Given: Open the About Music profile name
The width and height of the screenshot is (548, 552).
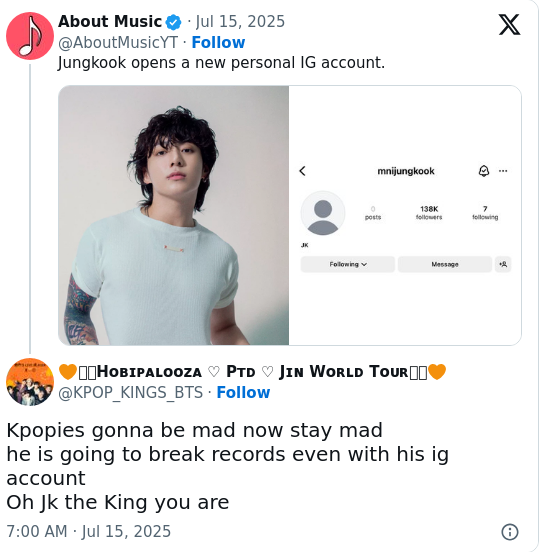Looking at the screenshot, I should point(110,21).
